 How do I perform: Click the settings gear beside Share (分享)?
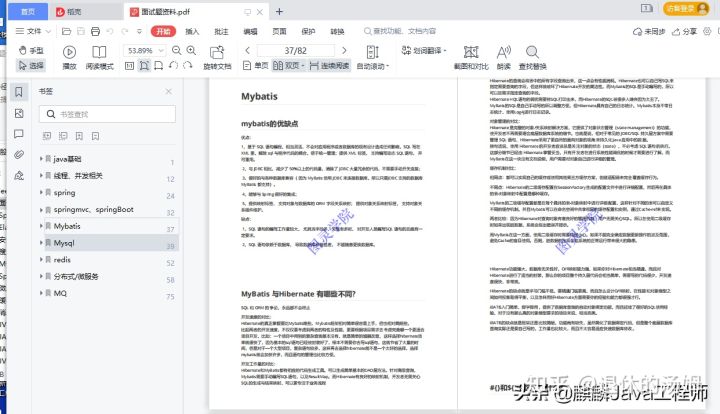click(707, 31)
